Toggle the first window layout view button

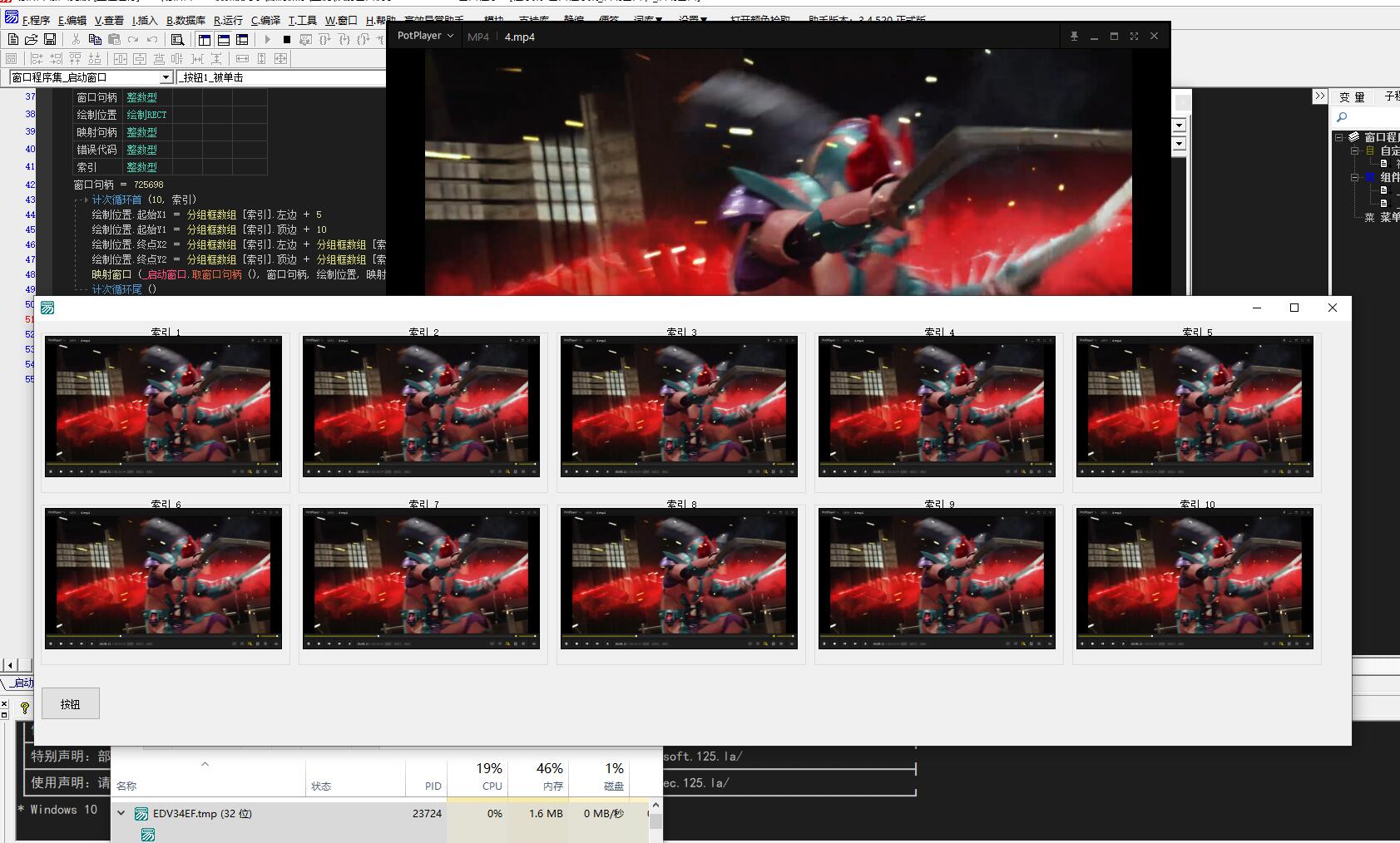point(205,39)
